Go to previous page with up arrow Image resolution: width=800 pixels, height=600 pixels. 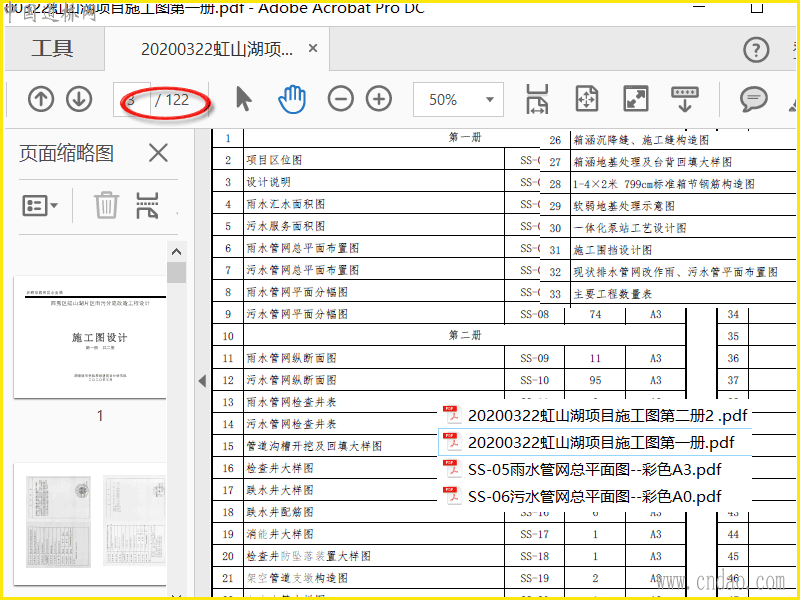[41, 99]
